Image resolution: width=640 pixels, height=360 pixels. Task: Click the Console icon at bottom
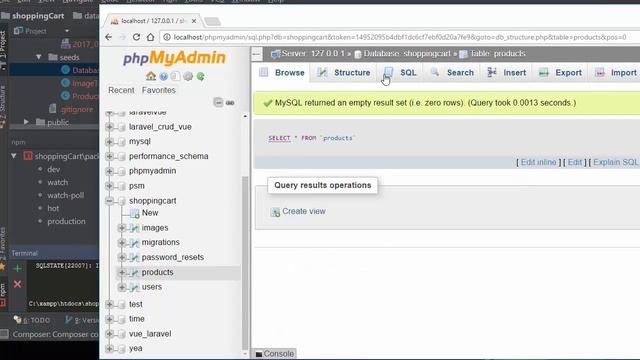(259, 354)
